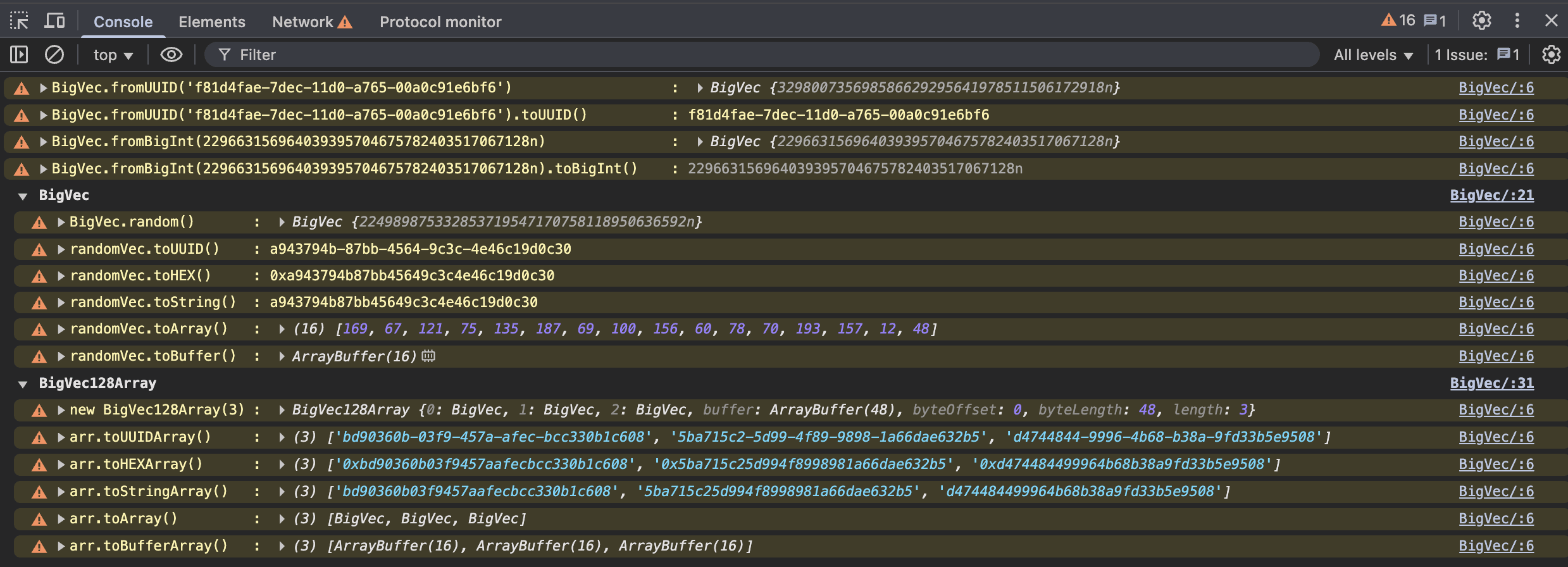Click UUID output f81d4fae-7dec-11d0-a765-00a0c91e6bf6
Viewport: 1568px width, 567px height.
[838, 115]
